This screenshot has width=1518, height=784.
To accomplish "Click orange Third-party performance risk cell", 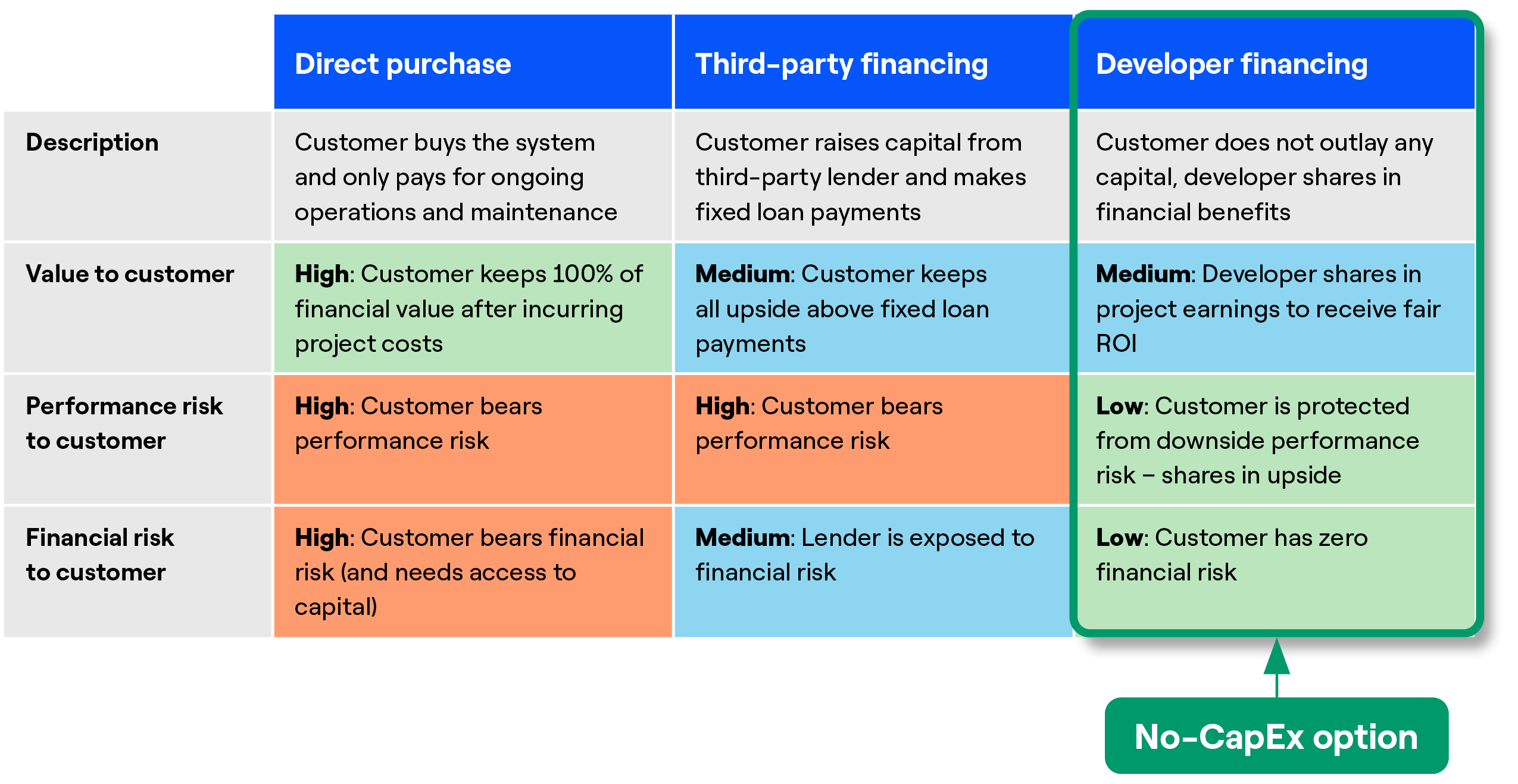I will click(873, 439).
